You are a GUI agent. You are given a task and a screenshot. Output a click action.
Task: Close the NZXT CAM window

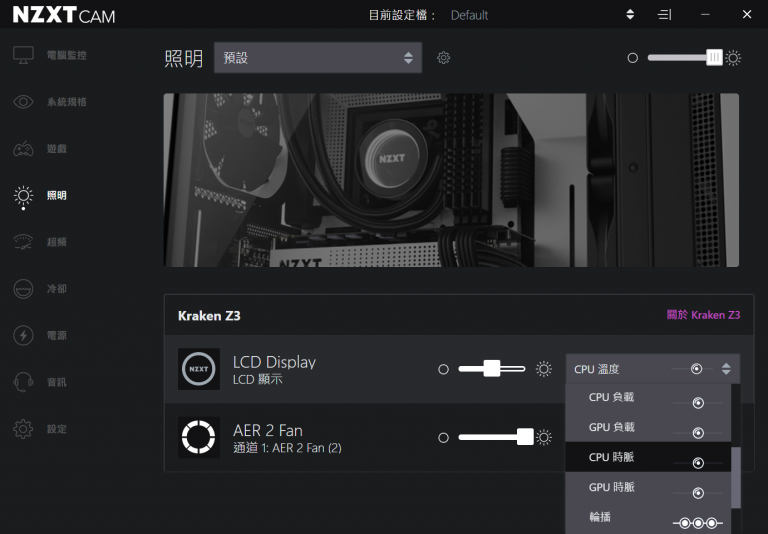747,15
